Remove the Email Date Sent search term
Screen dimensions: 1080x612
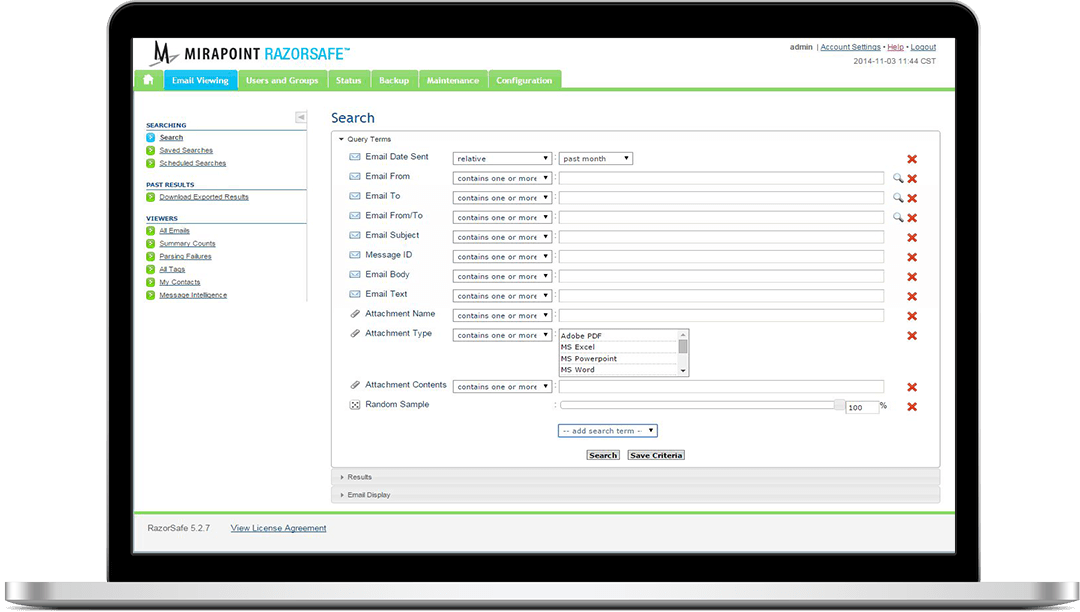(912, 159)
